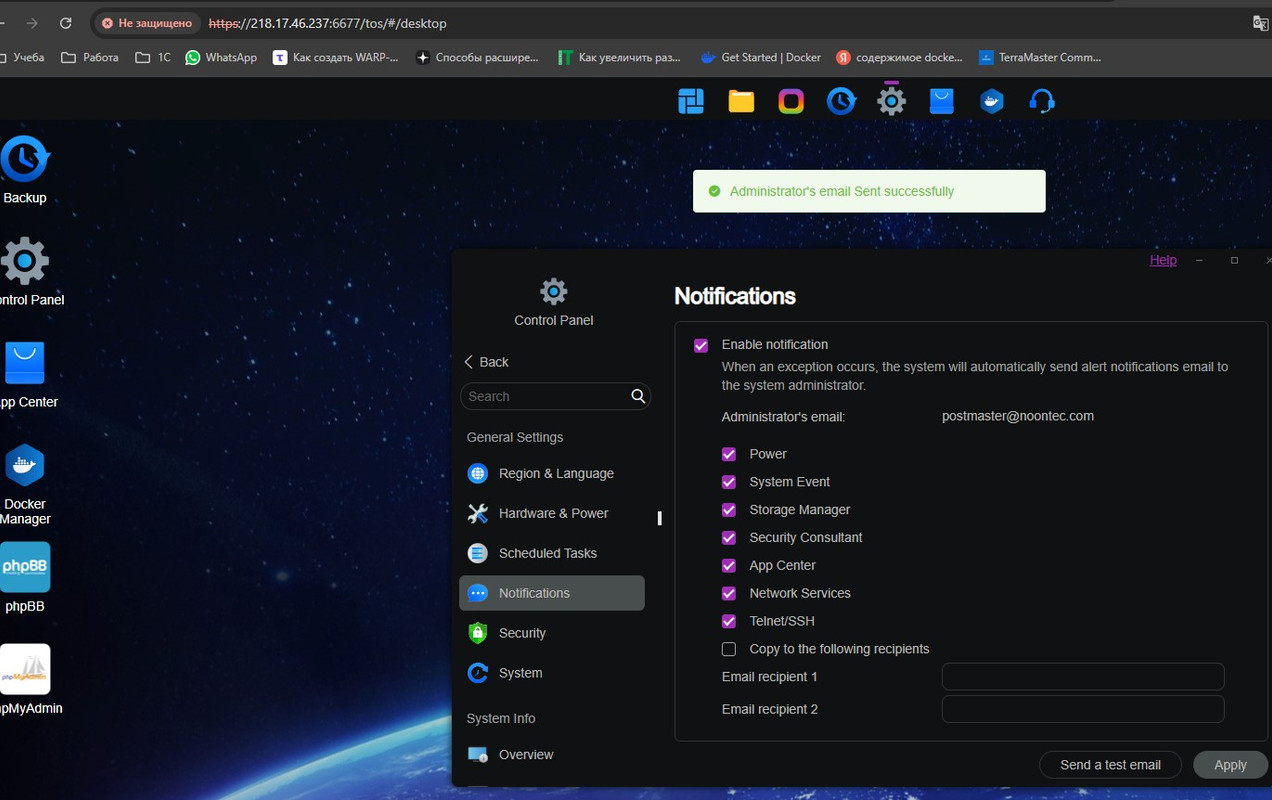Uncheck the Power notification checkbox
The image size is (1272, 800).
point(729,454)
